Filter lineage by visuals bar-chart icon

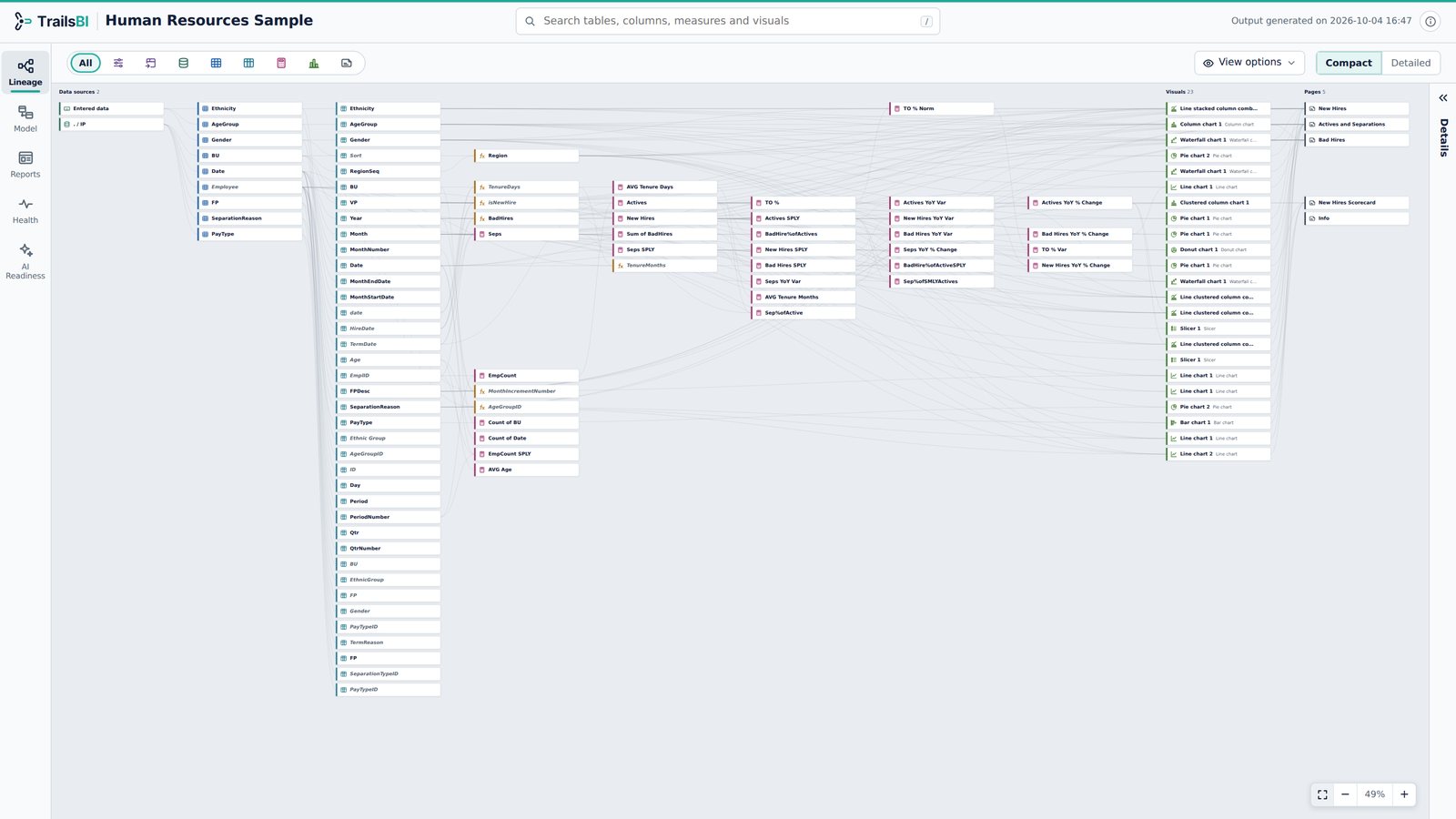(x=314, y=63)
